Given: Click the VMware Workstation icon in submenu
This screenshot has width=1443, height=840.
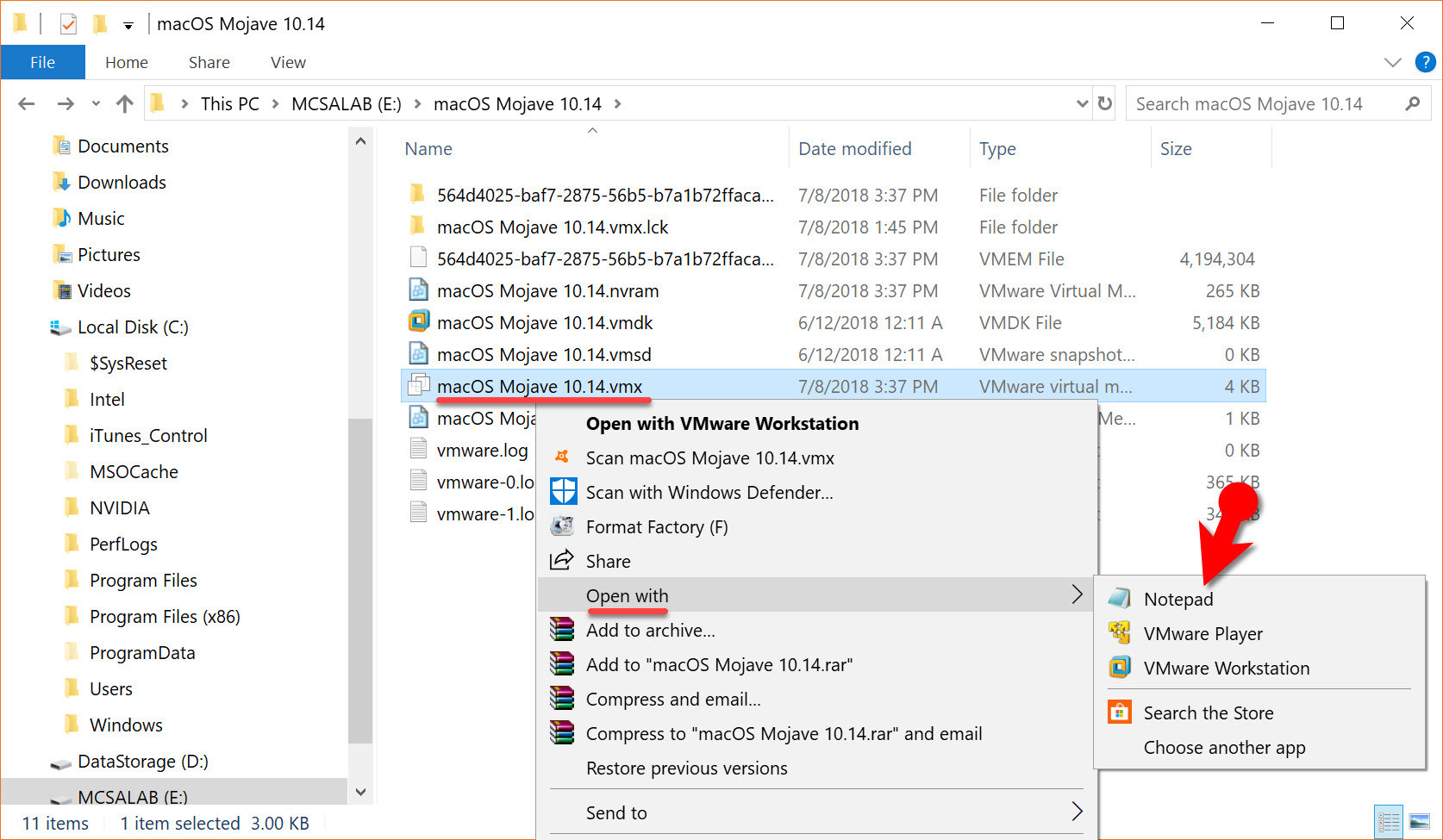Looking at the screenshot, I should (1120, 668).
